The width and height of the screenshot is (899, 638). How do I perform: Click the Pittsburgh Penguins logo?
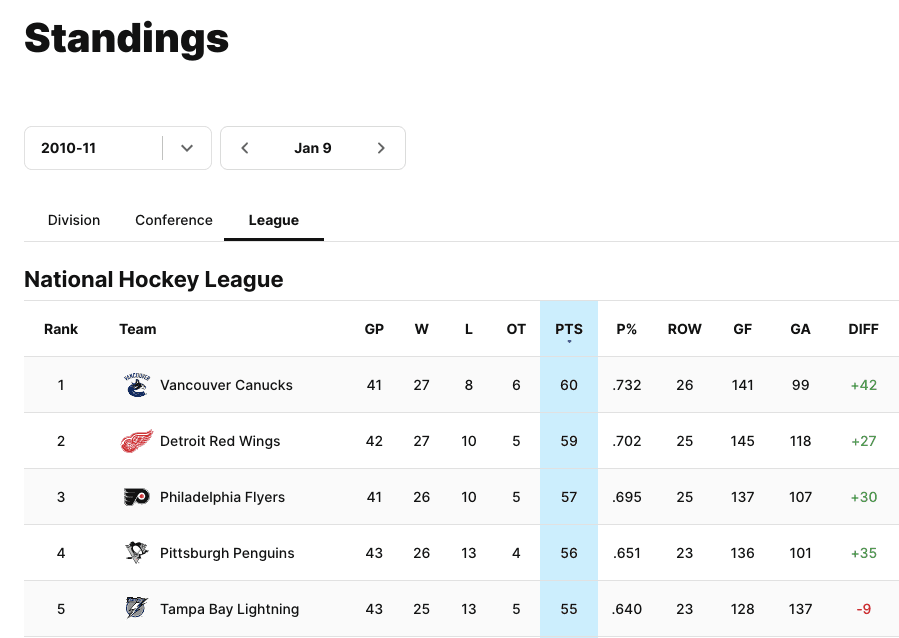tap(137, 553)
